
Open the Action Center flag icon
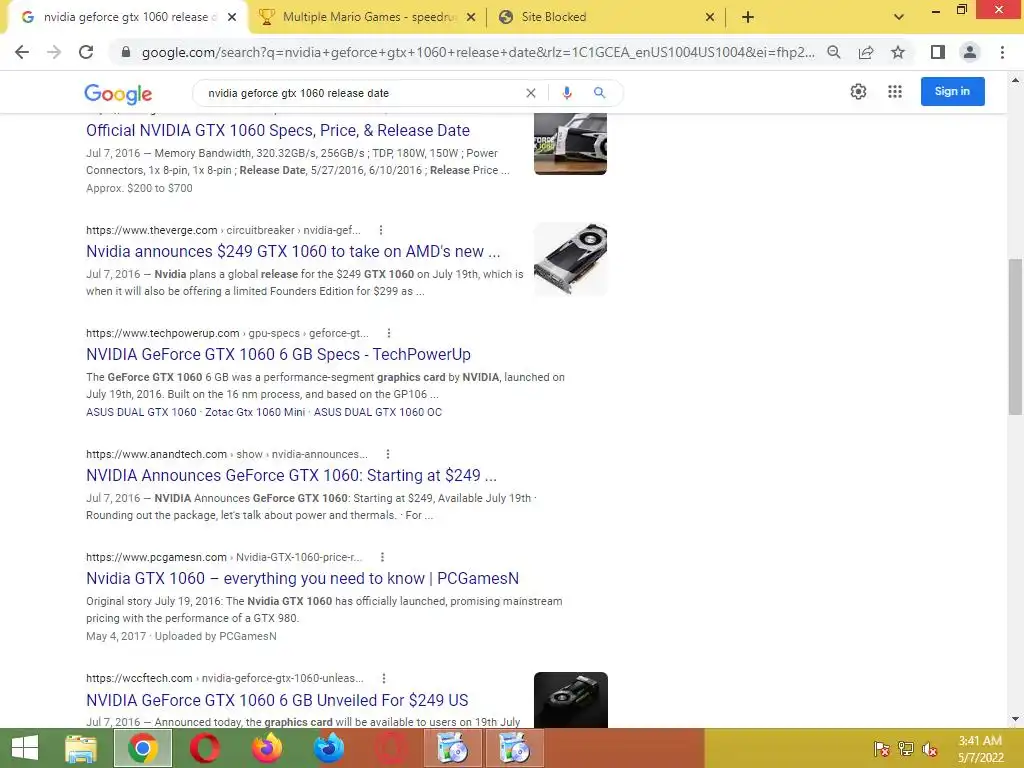click(x=882, y=749)
